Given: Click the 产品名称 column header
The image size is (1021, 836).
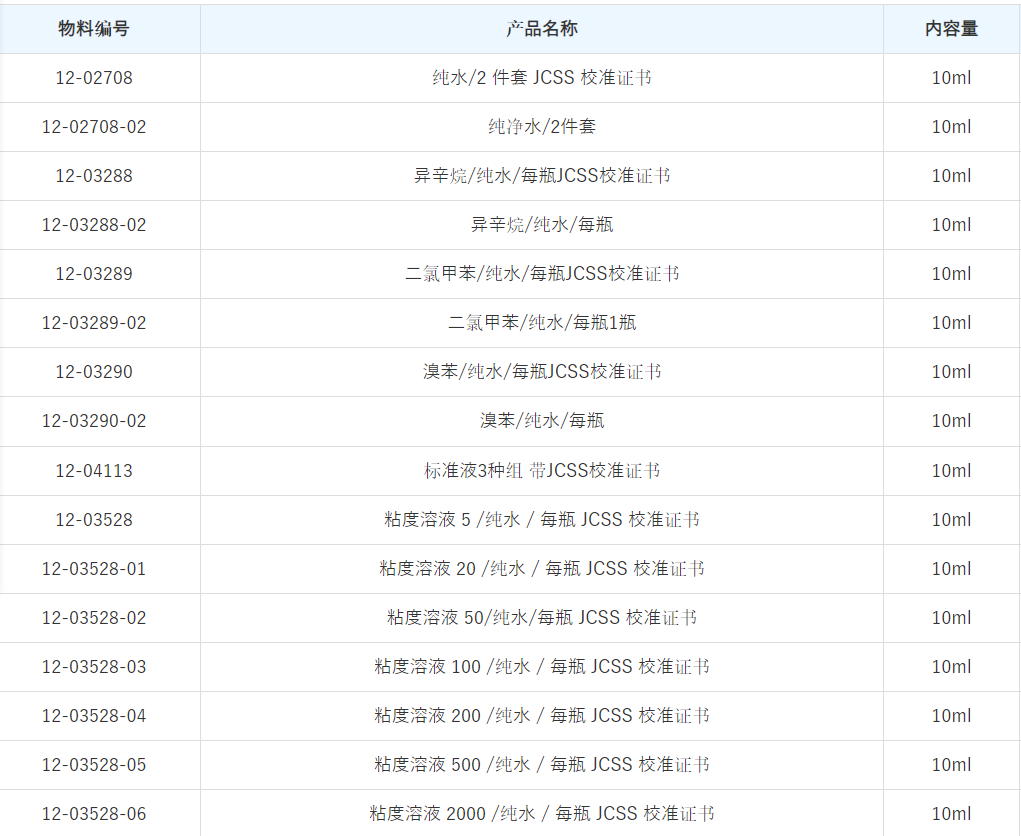Looking at the screenshot, I should pos(541,29).
